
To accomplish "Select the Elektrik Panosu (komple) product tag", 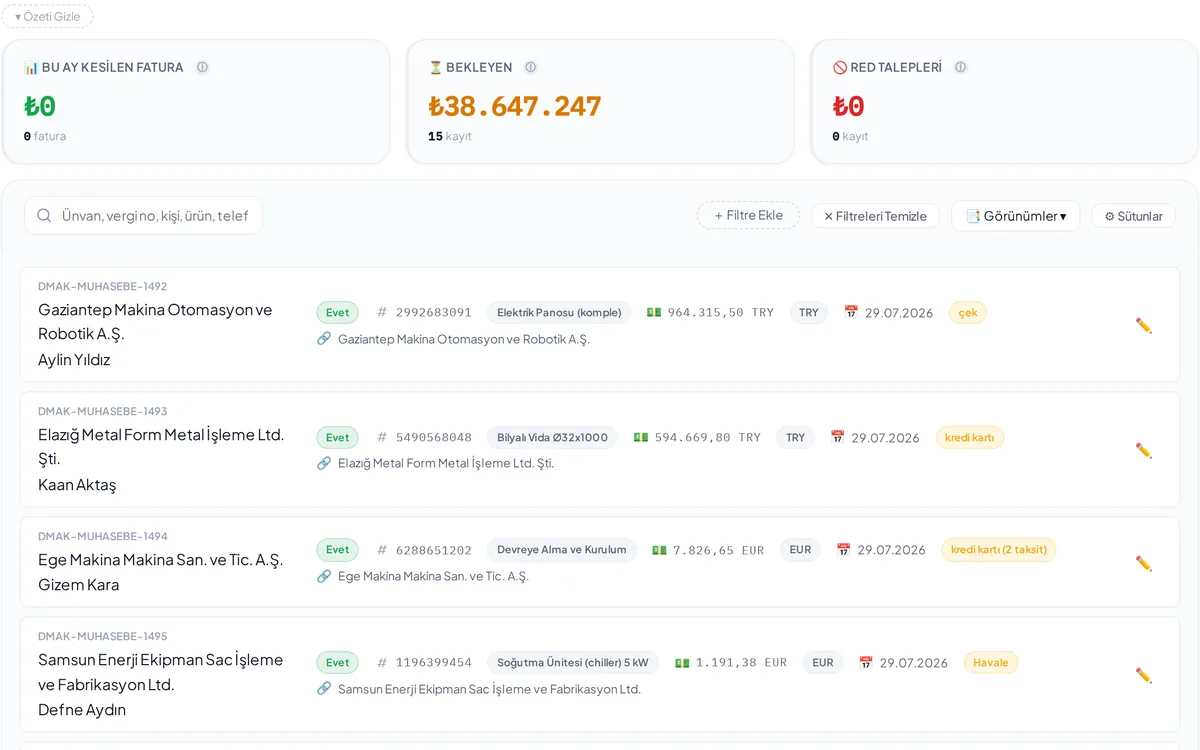I will [559, 312].
